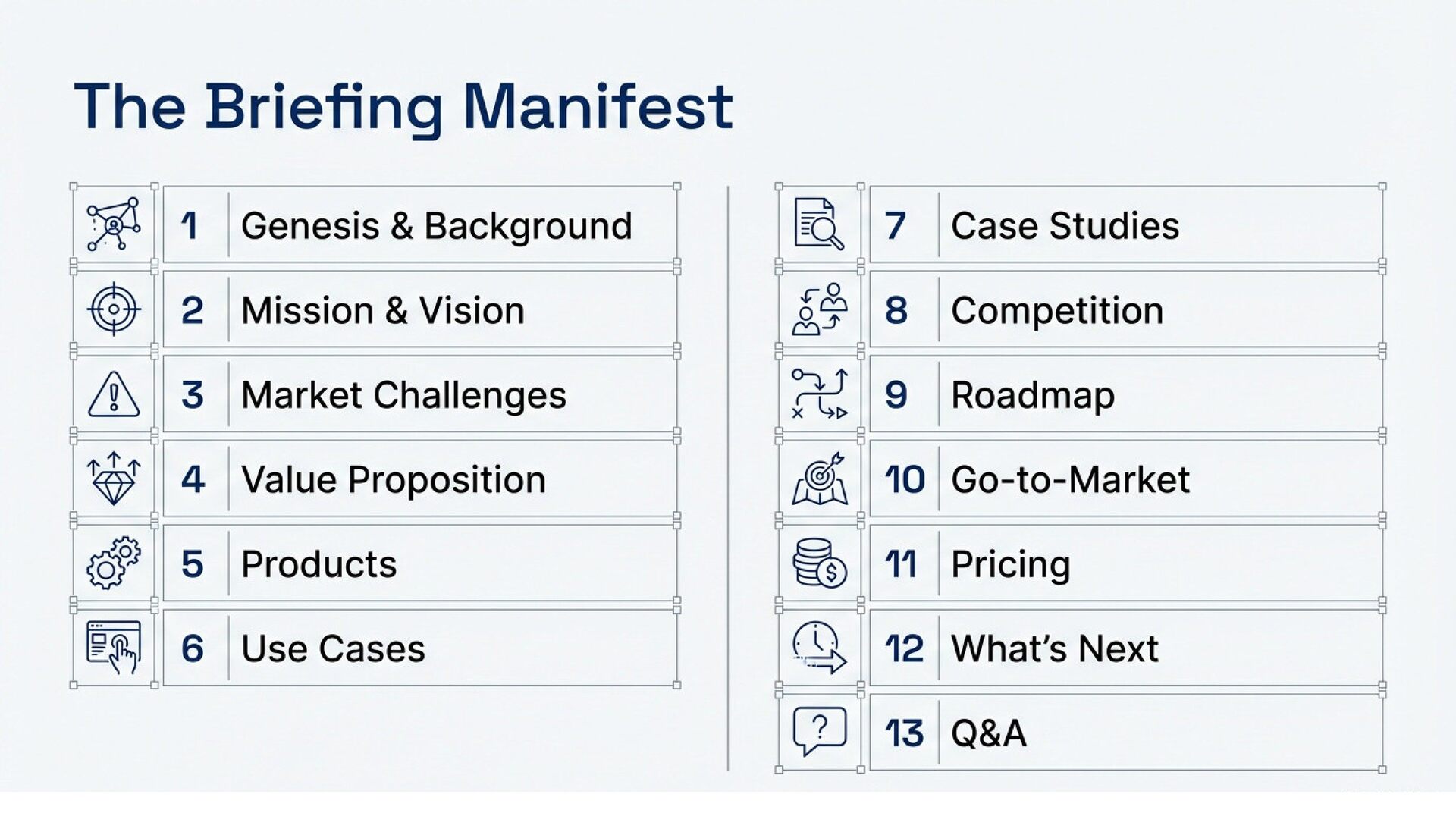
Task: Select the target-on-map icon for Go-to-Market
Action: 819,479
